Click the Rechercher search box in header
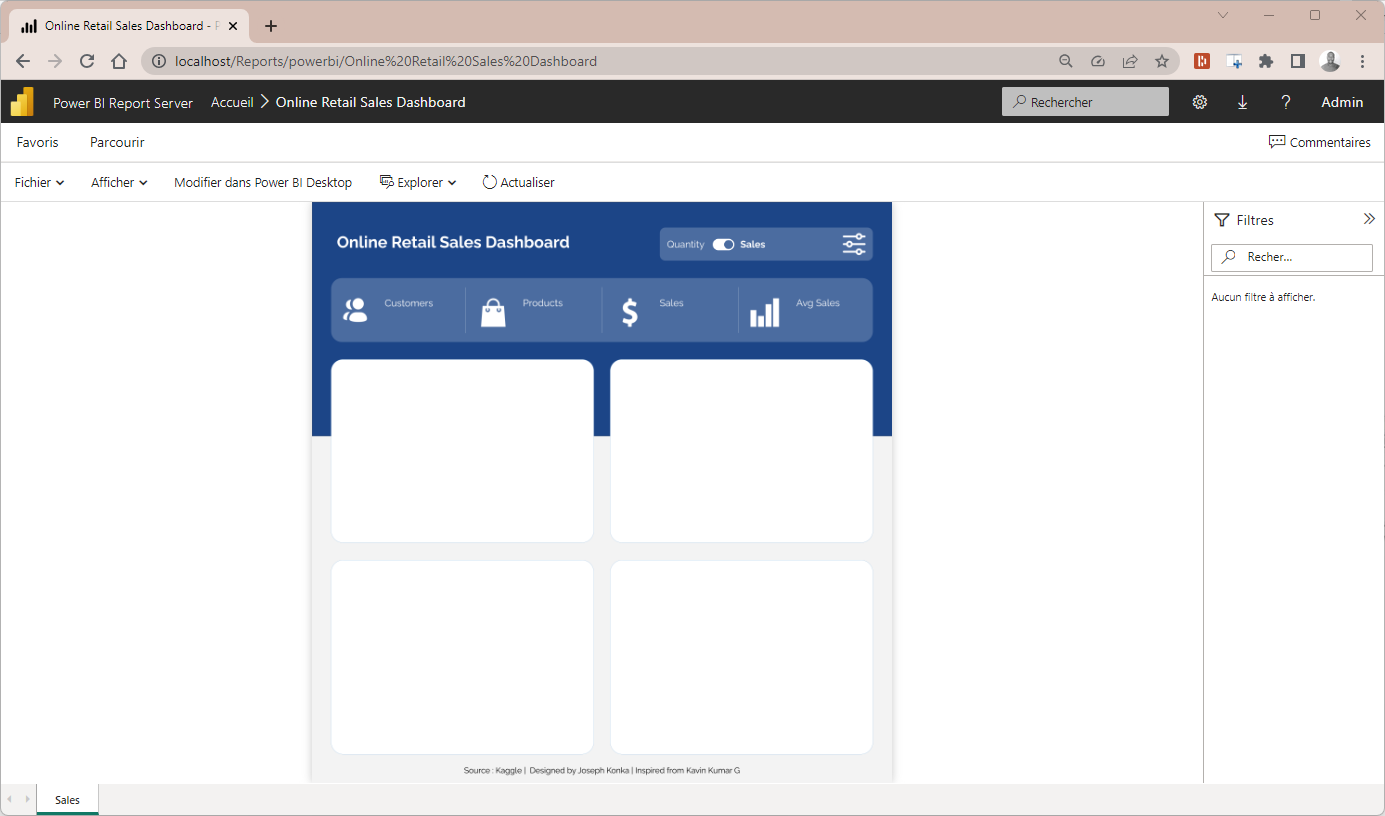Screen dimensions: 1385x816 pos(1085,102)
